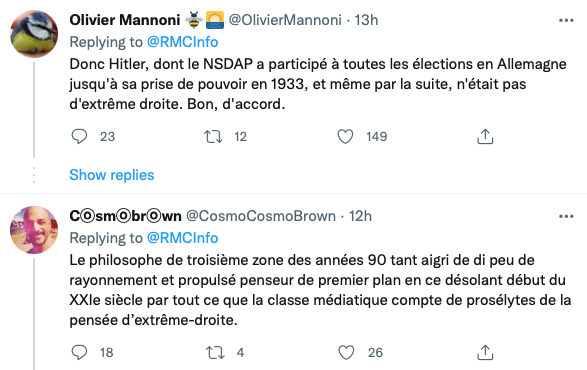Open Olivier Mannoni display name profile
The image size is (587, 370).
click(125, 20)
